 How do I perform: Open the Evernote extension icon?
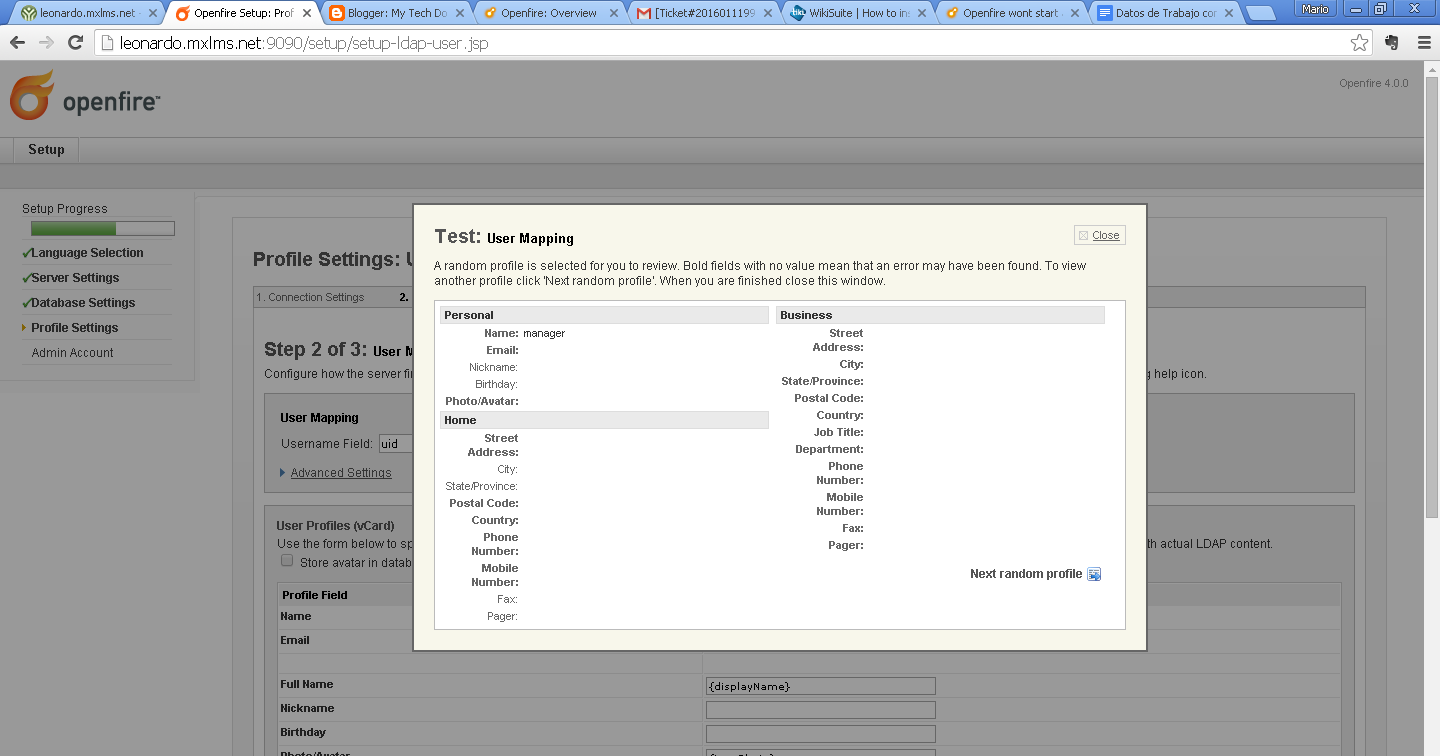pyautogui.click(x=1392, y=43)
